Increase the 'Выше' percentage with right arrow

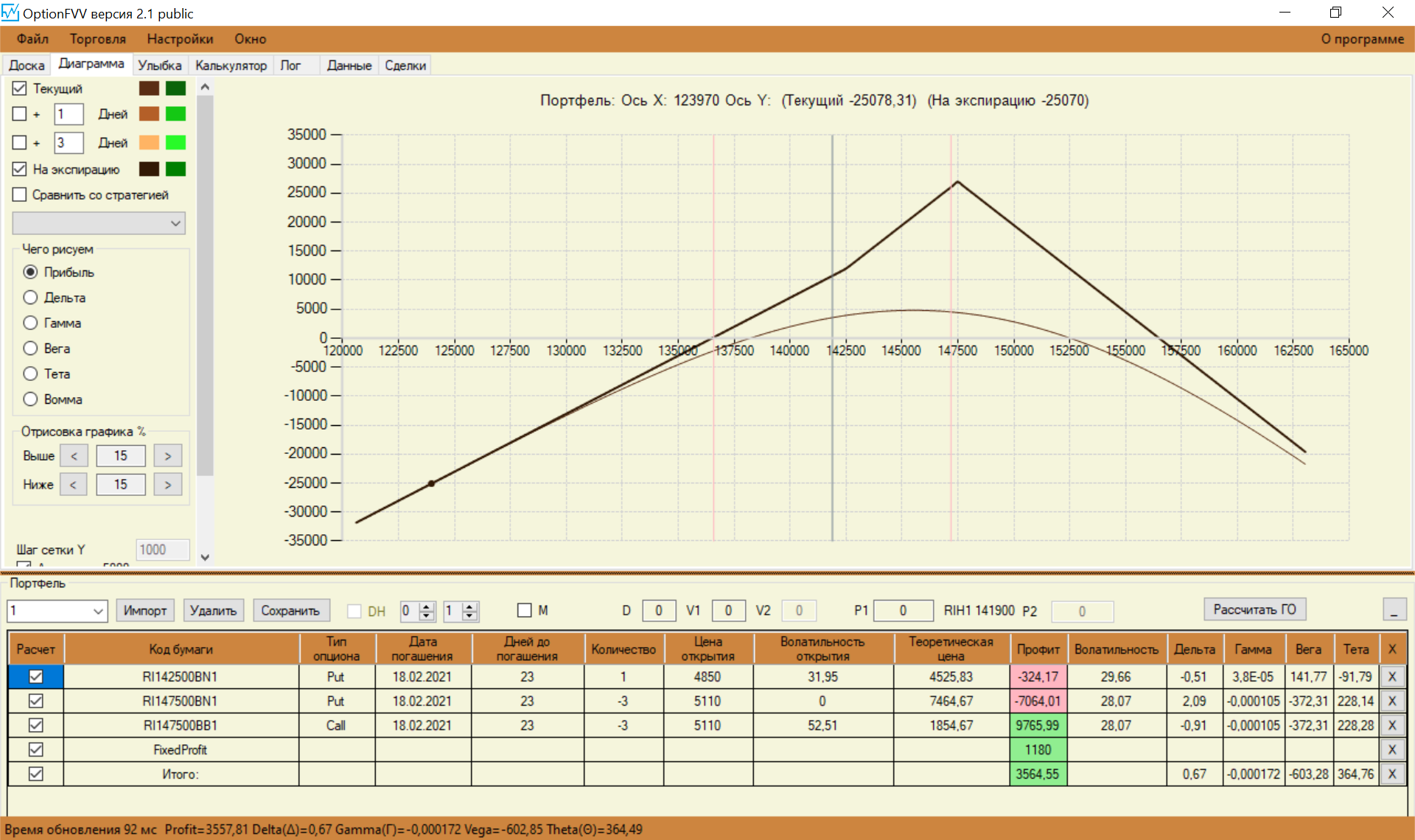167,456
